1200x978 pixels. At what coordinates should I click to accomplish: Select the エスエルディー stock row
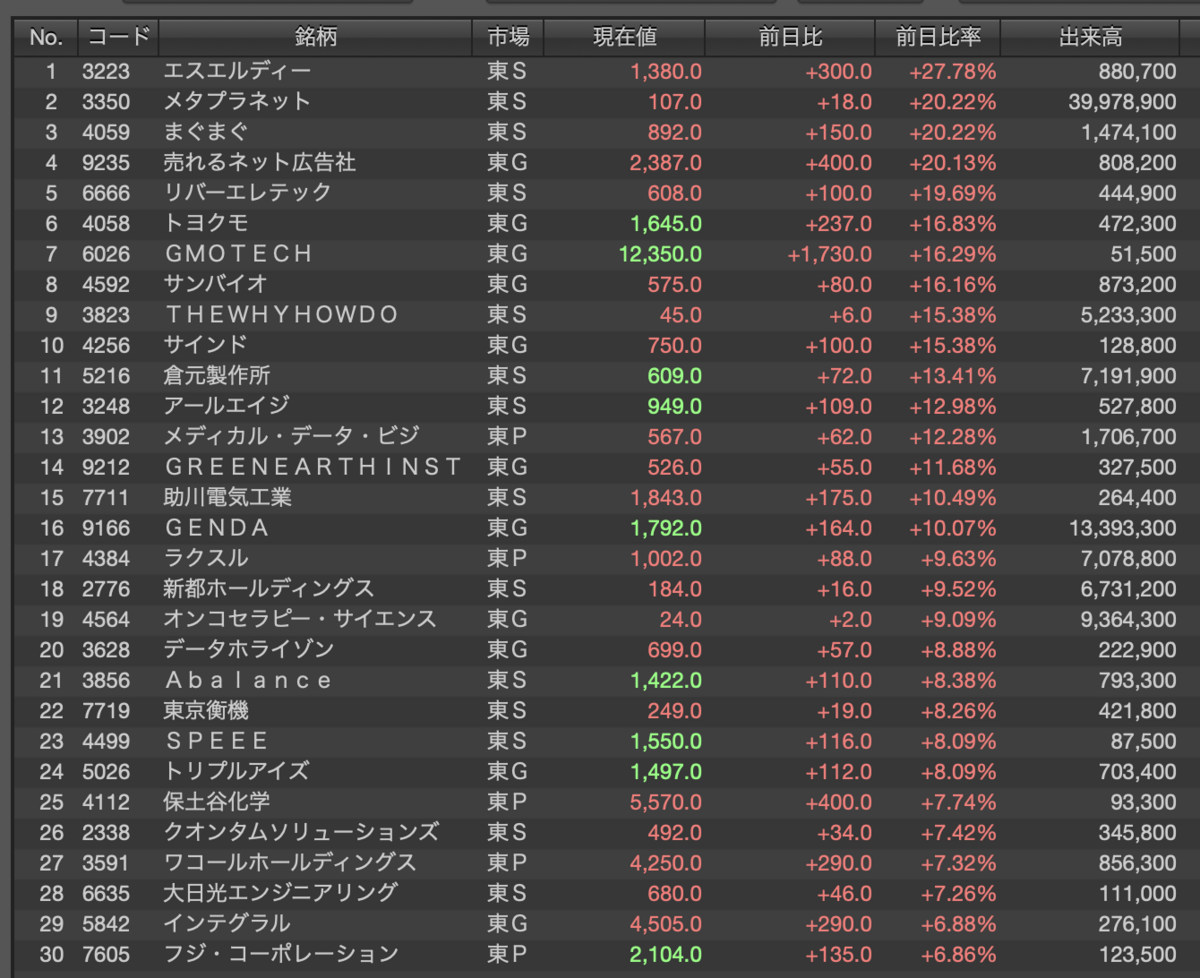pyautogui.click(x=600, y=71)
